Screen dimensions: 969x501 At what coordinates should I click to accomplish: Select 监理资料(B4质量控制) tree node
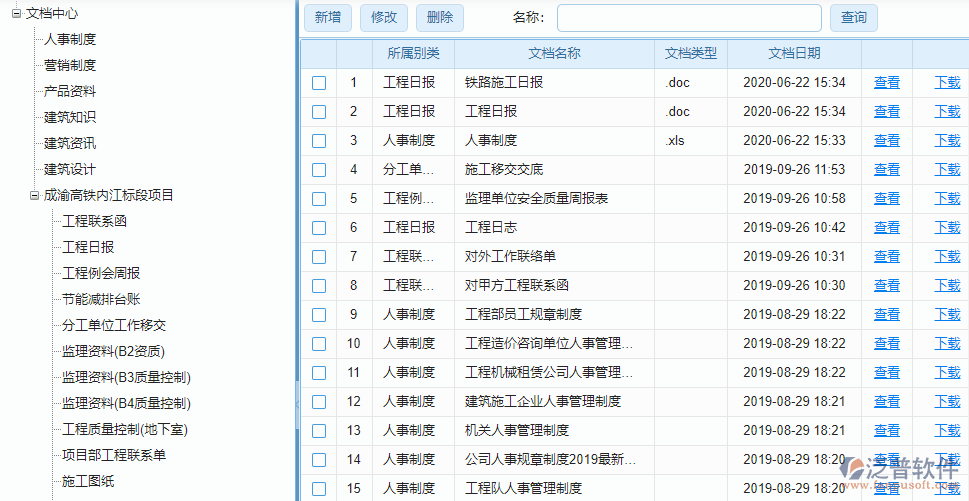(x=126, y=403)
